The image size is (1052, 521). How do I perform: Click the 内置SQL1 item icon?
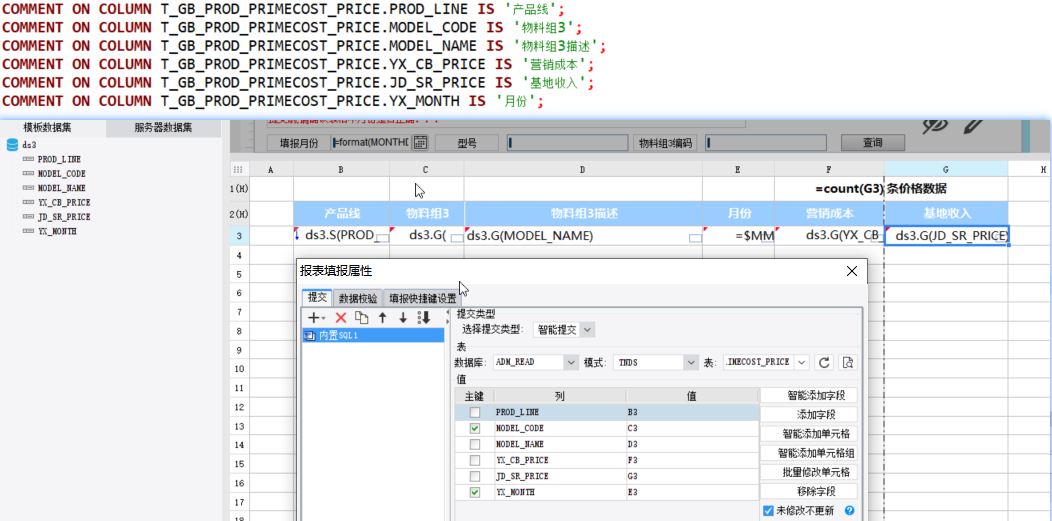[x=310, y=335]
